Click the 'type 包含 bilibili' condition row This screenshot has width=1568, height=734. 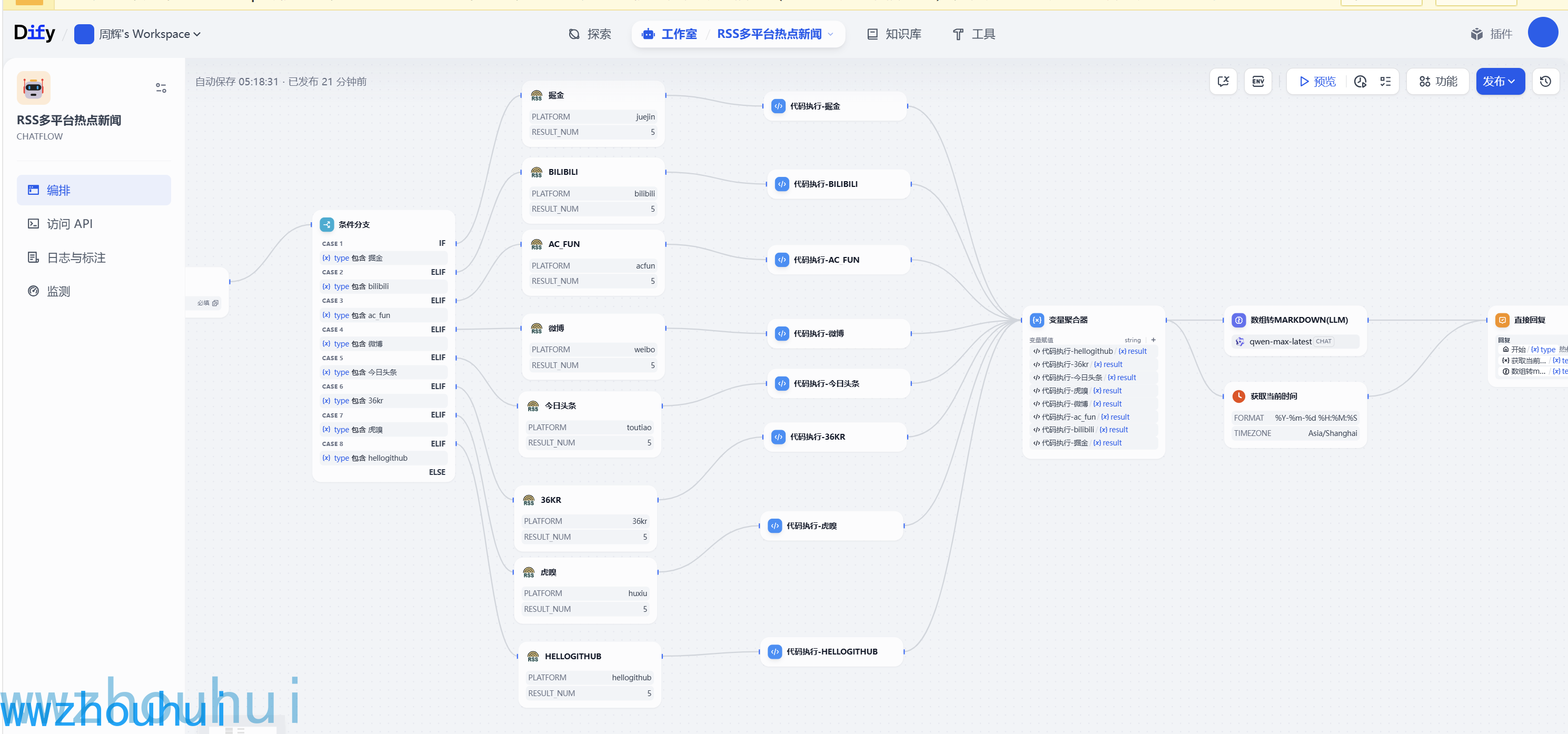click(x=383, y=286)
